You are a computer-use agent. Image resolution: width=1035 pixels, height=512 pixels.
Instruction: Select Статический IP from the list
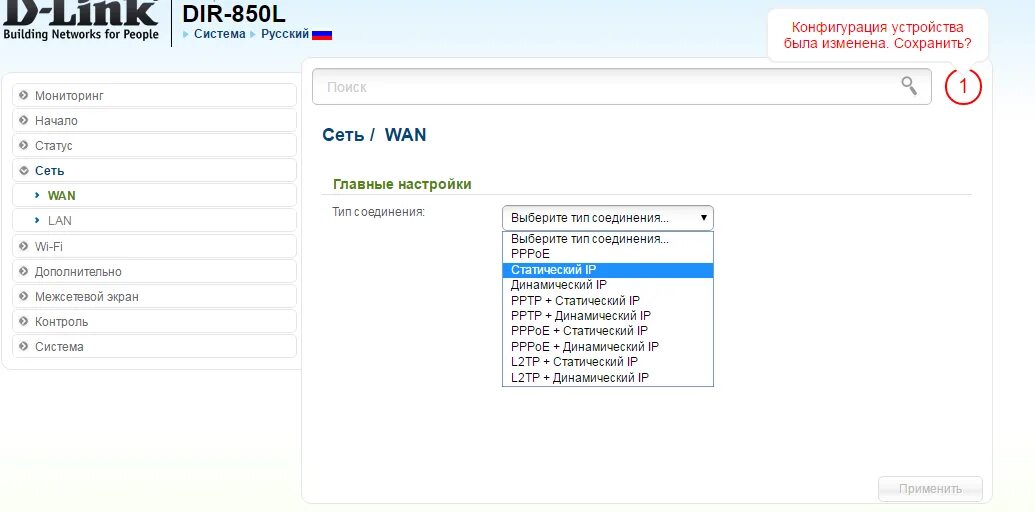click(x=608, y=270)
